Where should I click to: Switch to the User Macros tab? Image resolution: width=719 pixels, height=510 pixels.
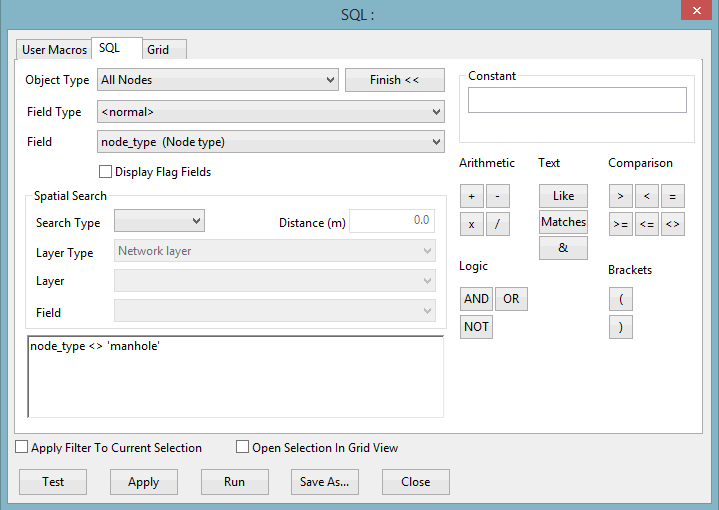[54, 50]
